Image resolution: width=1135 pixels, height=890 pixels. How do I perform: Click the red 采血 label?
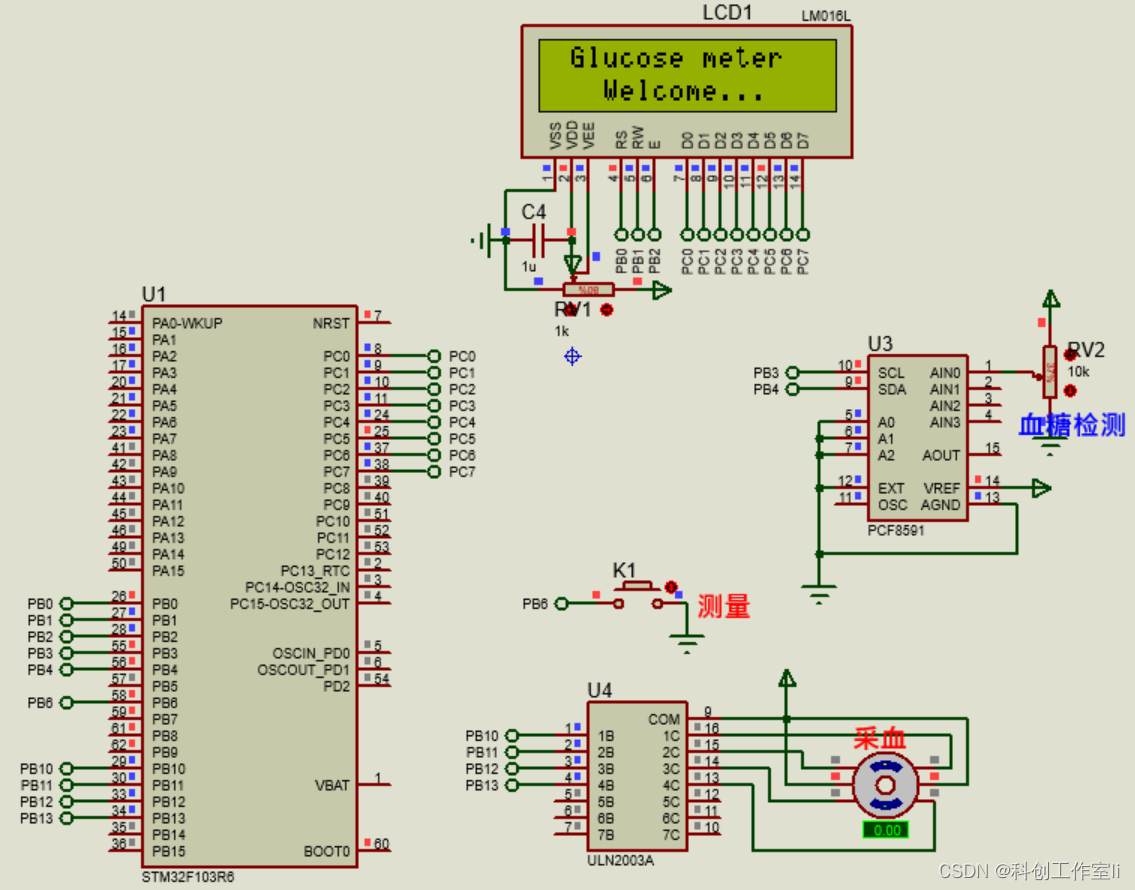tap(879, 739)
